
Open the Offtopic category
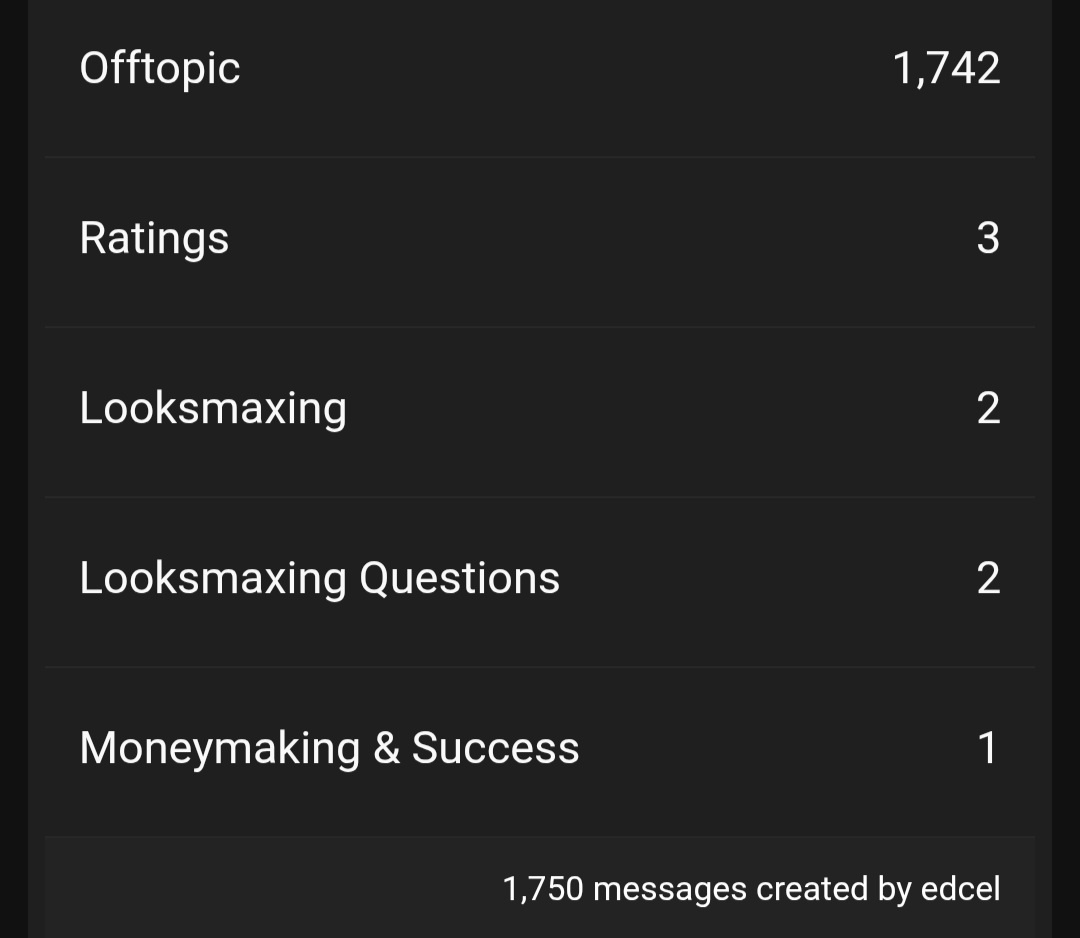click(160, 68)
